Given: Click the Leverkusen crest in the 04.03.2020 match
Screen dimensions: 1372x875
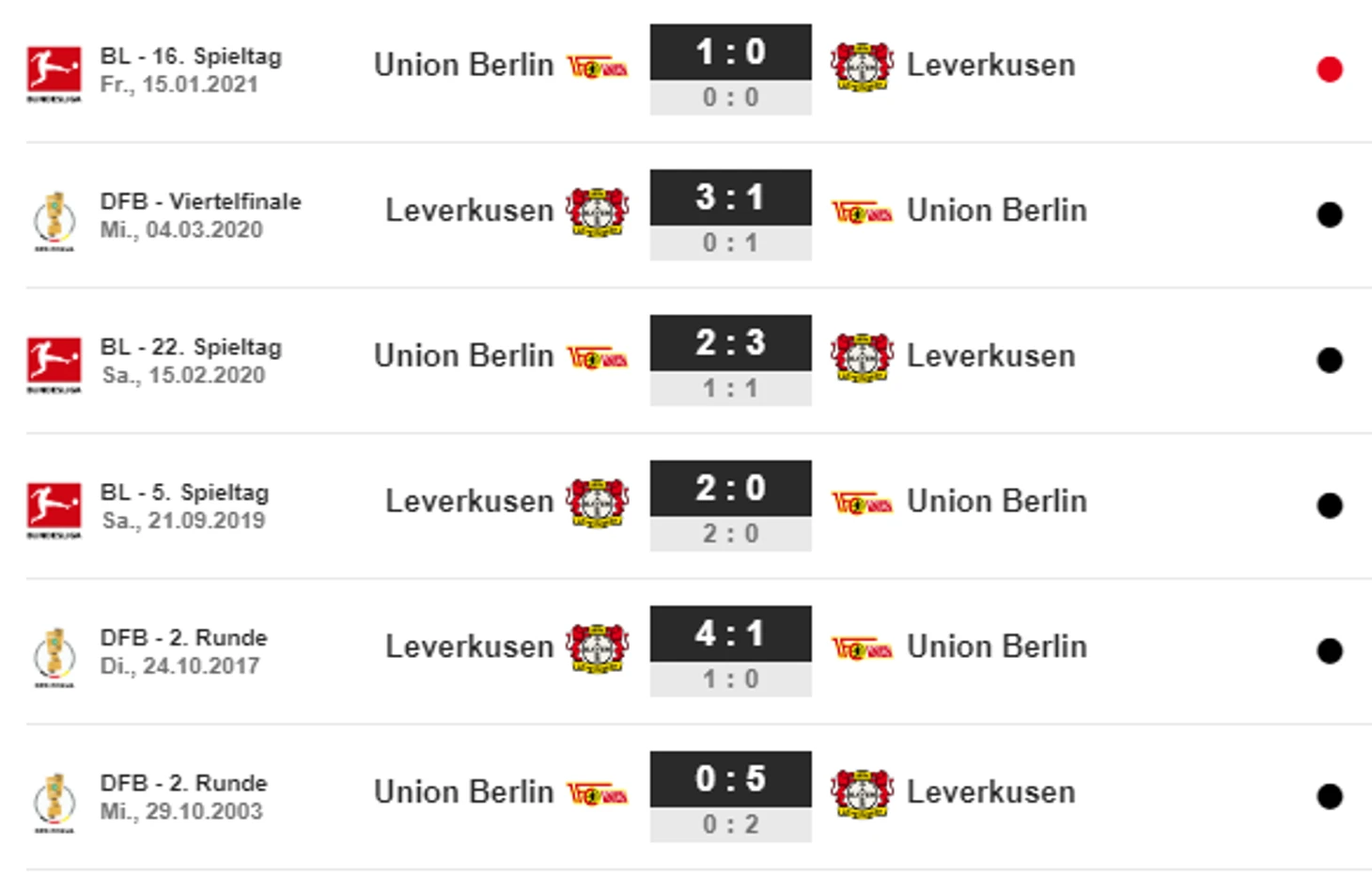Looking at the screenshot, I should (598, 211).
